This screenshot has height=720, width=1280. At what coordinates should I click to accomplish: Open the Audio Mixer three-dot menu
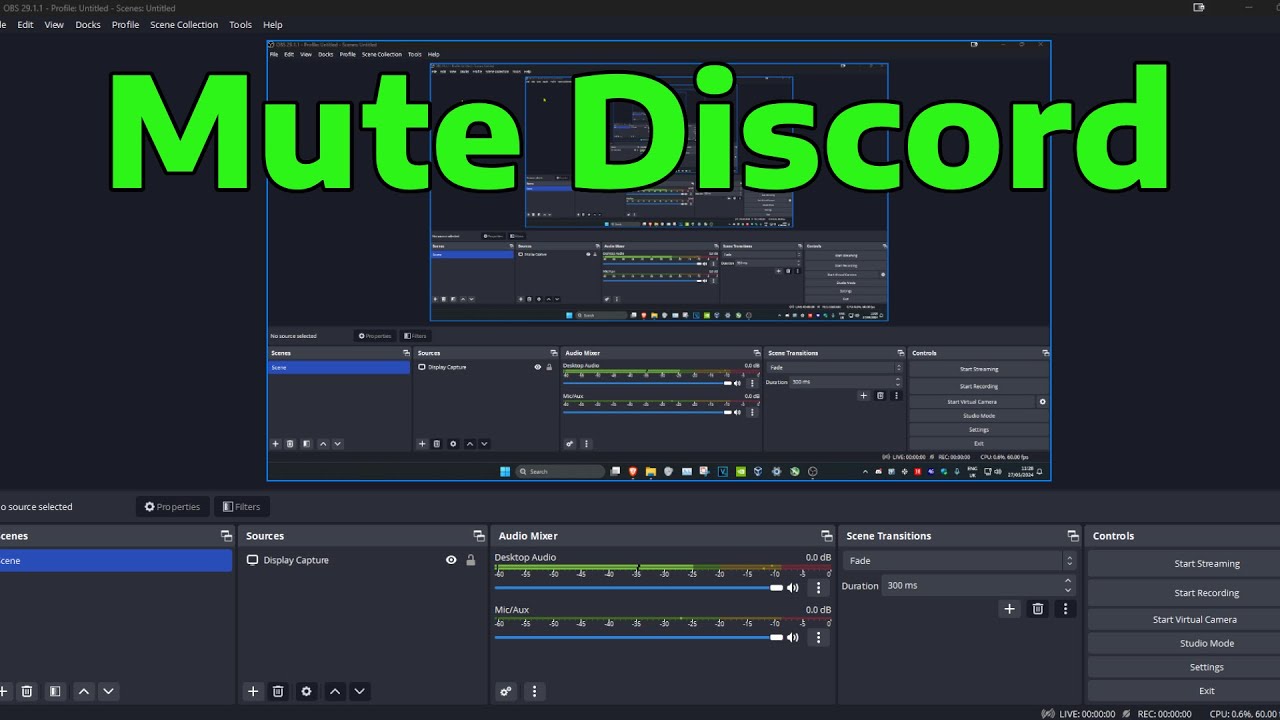(534, 691)
